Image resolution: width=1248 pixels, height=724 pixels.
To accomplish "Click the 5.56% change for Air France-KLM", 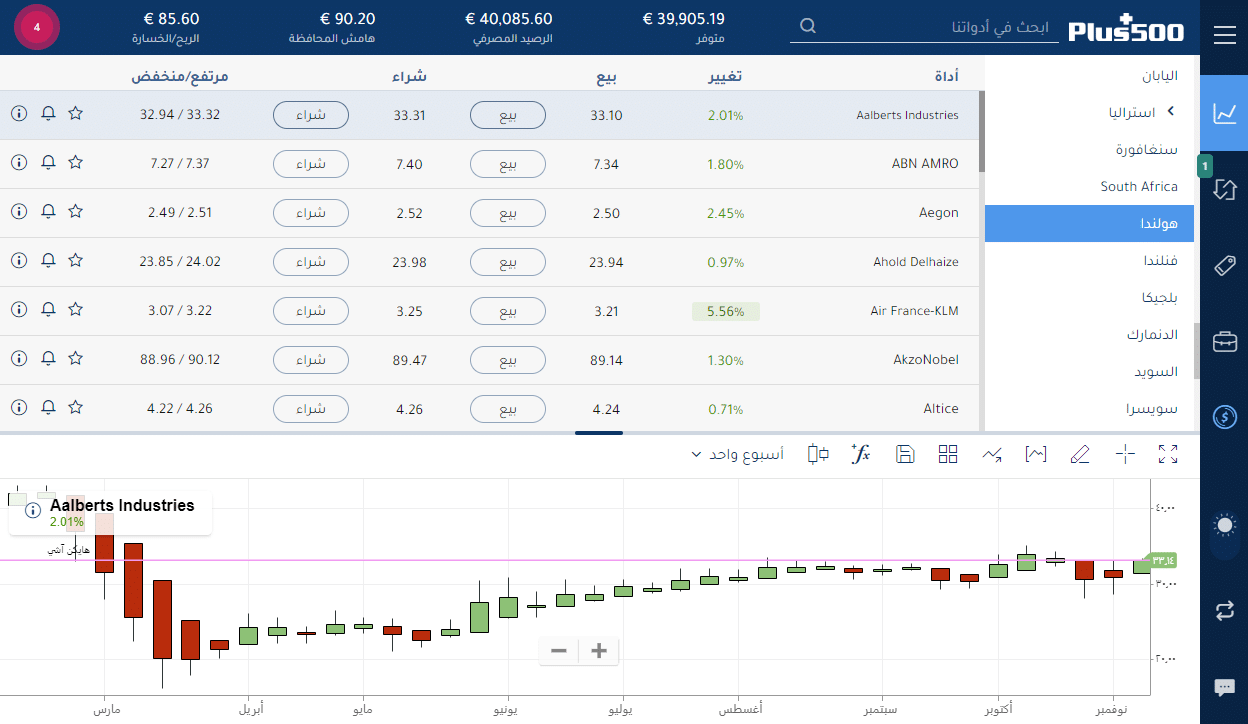I will (x=726, y=311).
